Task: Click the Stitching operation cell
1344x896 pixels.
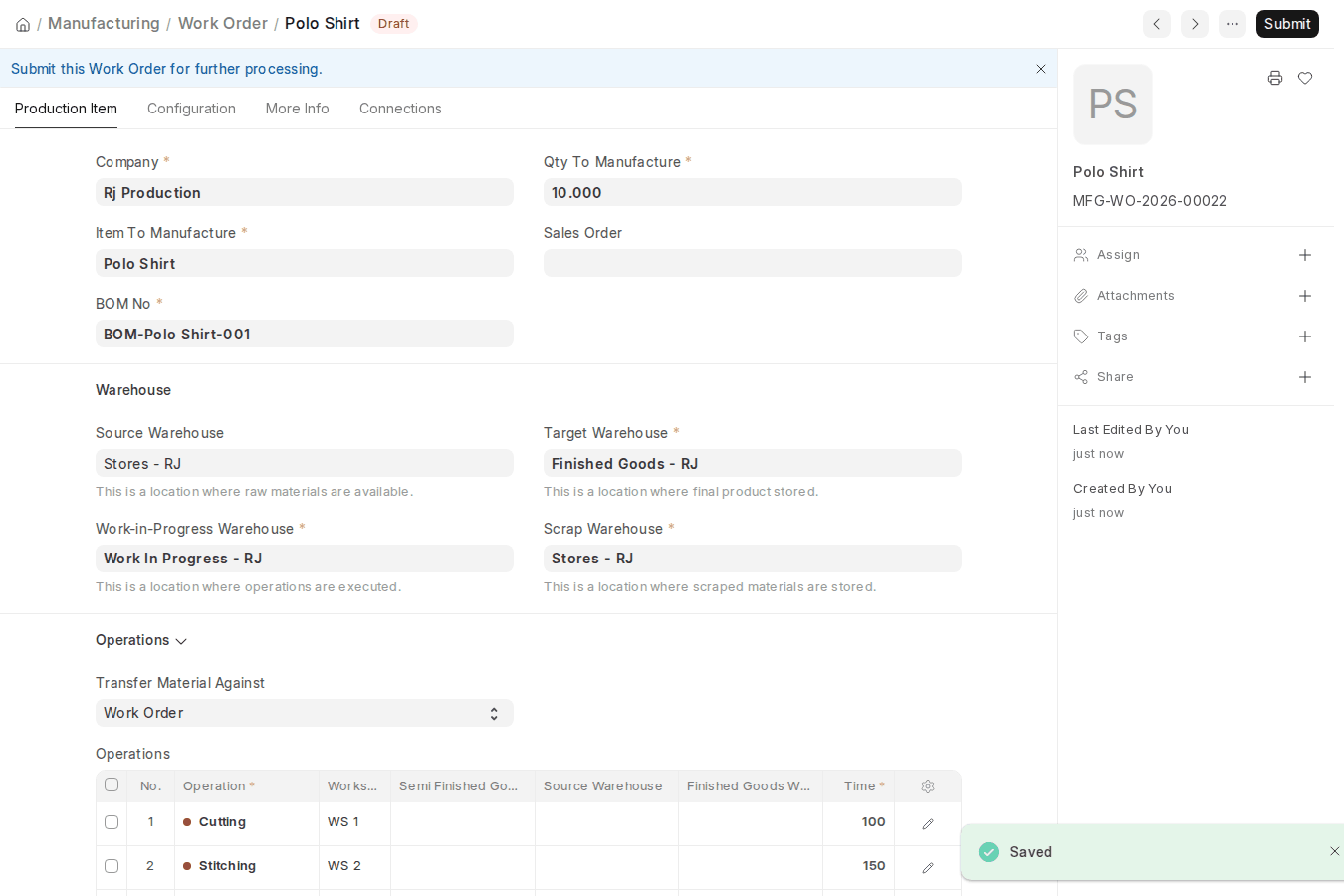Action: coord(247,866)
